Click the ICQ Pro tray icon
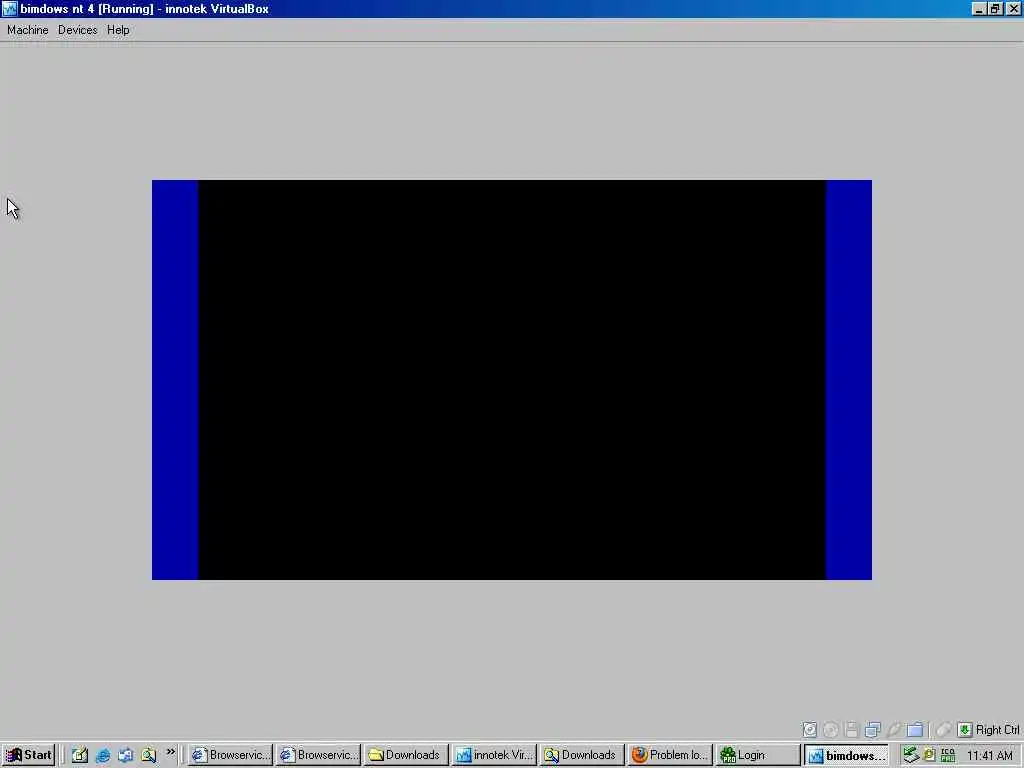The height and width of the screenshot is (768, 1024). tap(948, 756)
